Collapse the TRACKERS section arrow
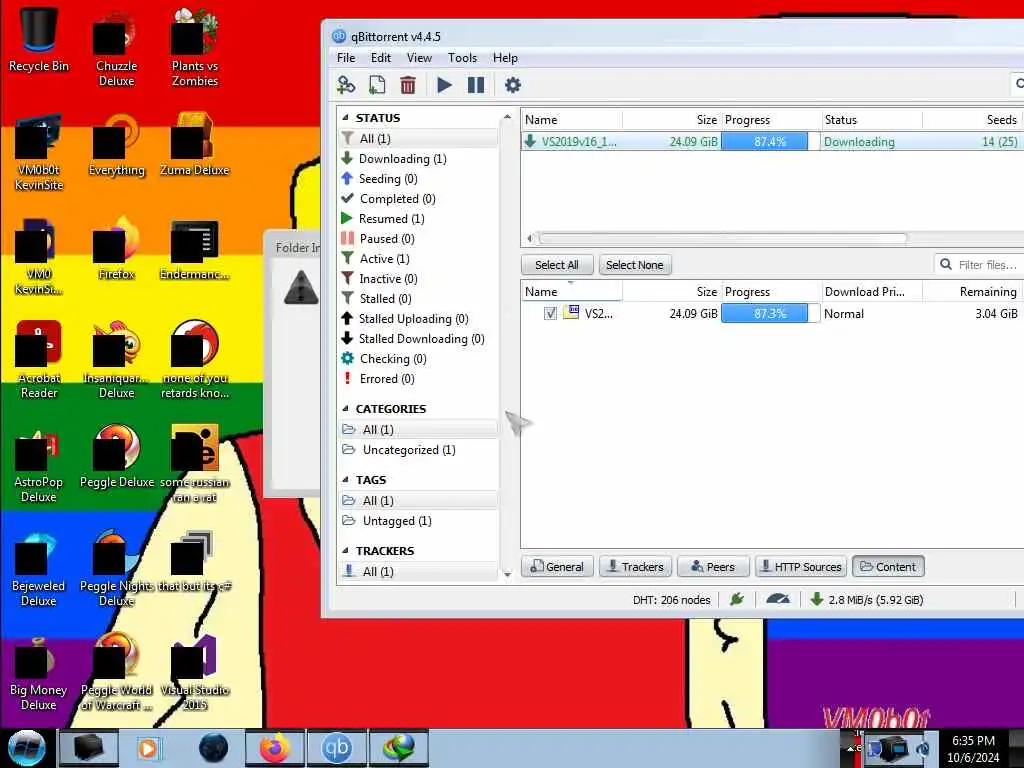This screenshot has height=768, width=1024. coord(345,551)
